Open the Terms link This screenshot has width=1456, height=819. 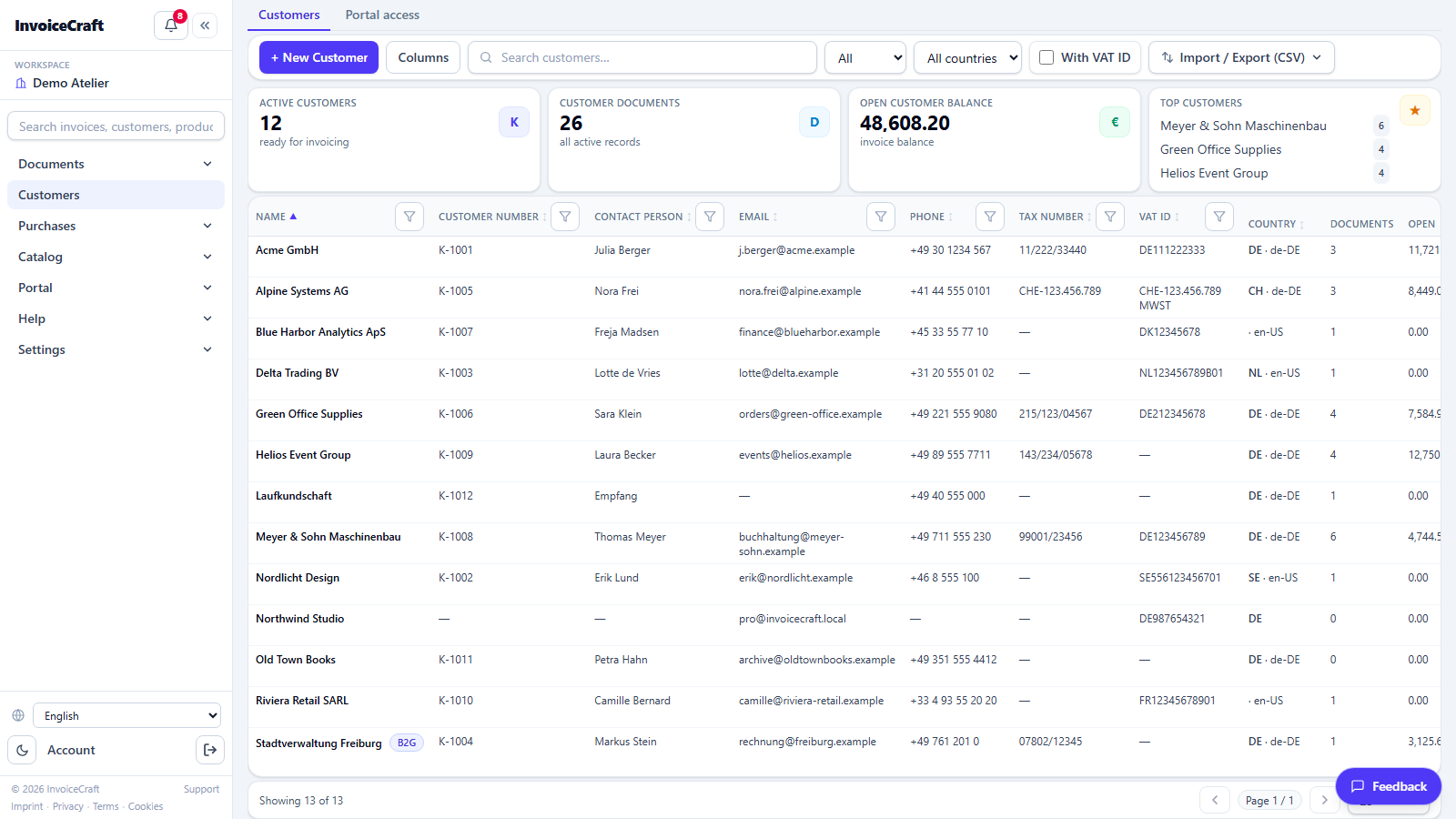click(106, 806)
